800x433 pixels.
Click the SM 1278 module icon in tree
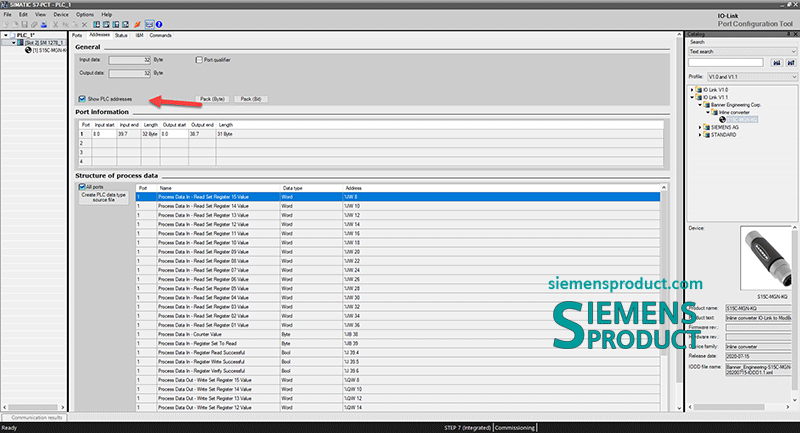[20, 43]
